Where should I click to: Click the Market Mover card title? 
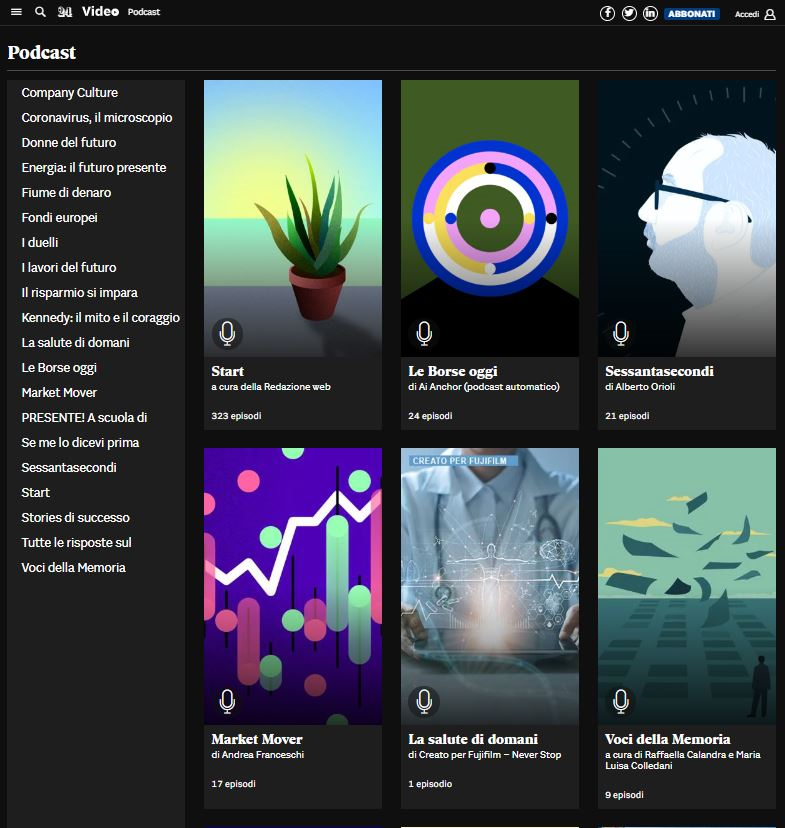257,739
